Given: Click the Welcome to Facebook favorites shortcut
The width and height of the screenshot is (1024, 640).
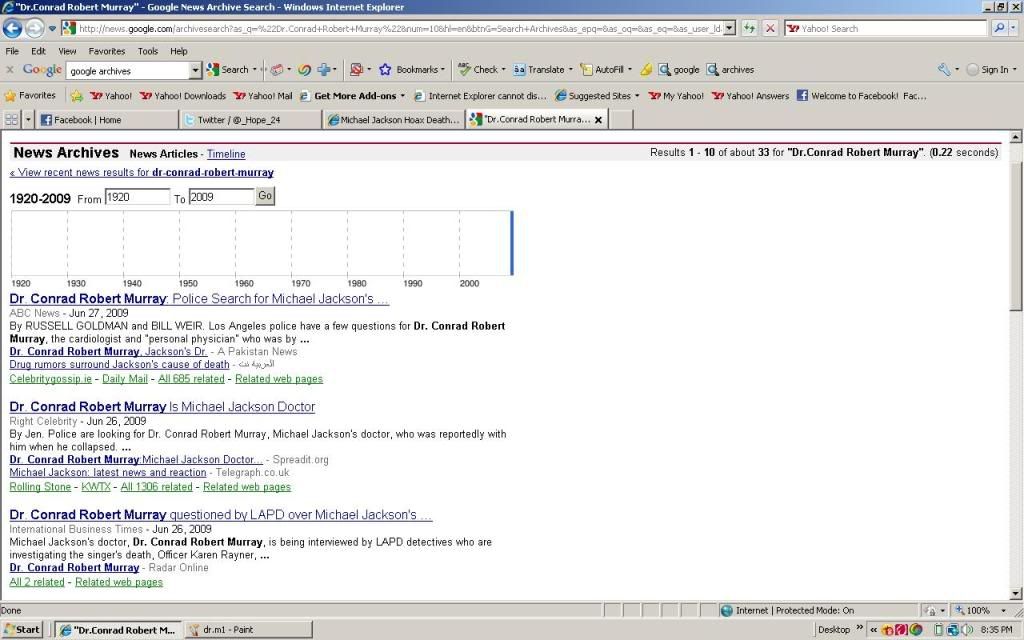Looking at the screenshot, I should pyautogui.click(x=861, y=96).
